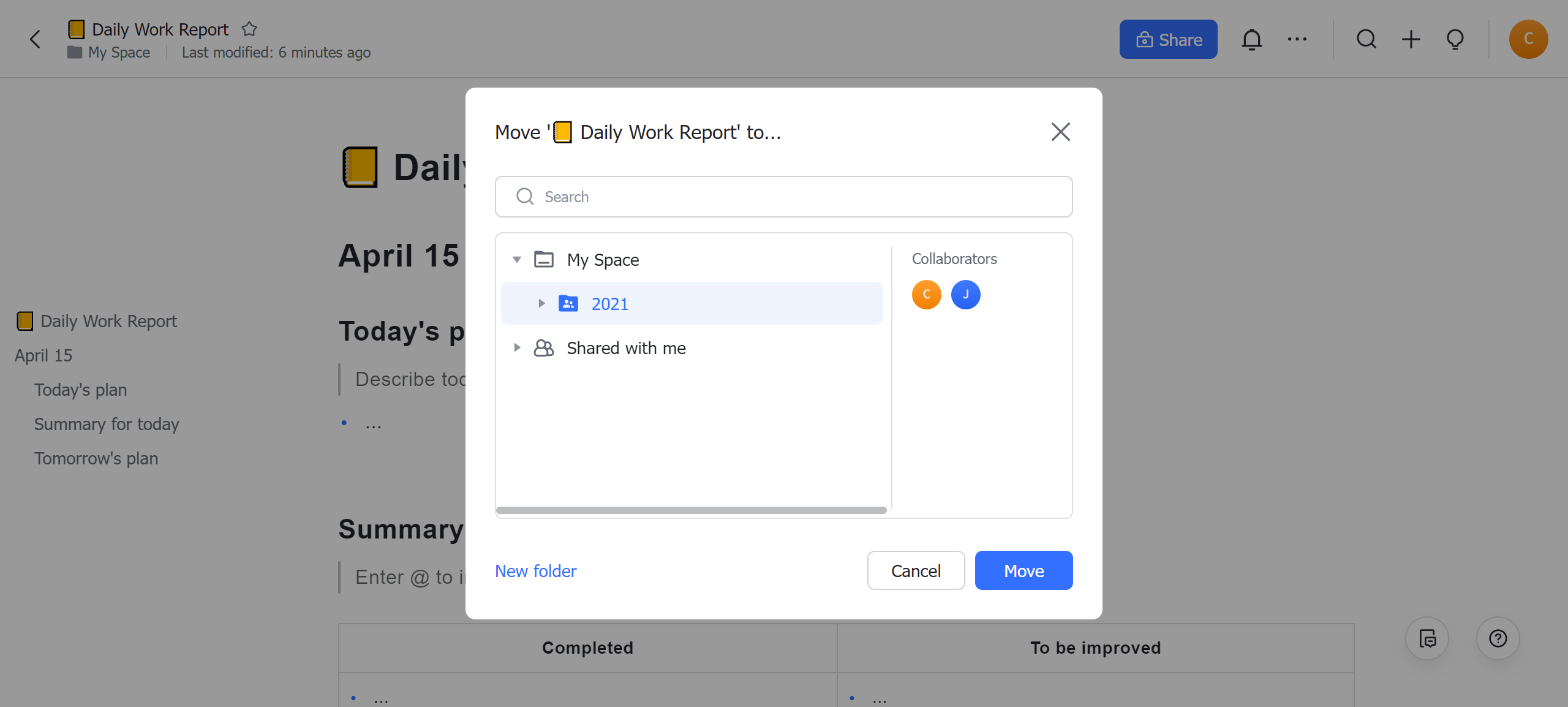This screenshot has height=707, width=1568.
Task: Click the notification bell icon
Action: tap(1251, 39)
